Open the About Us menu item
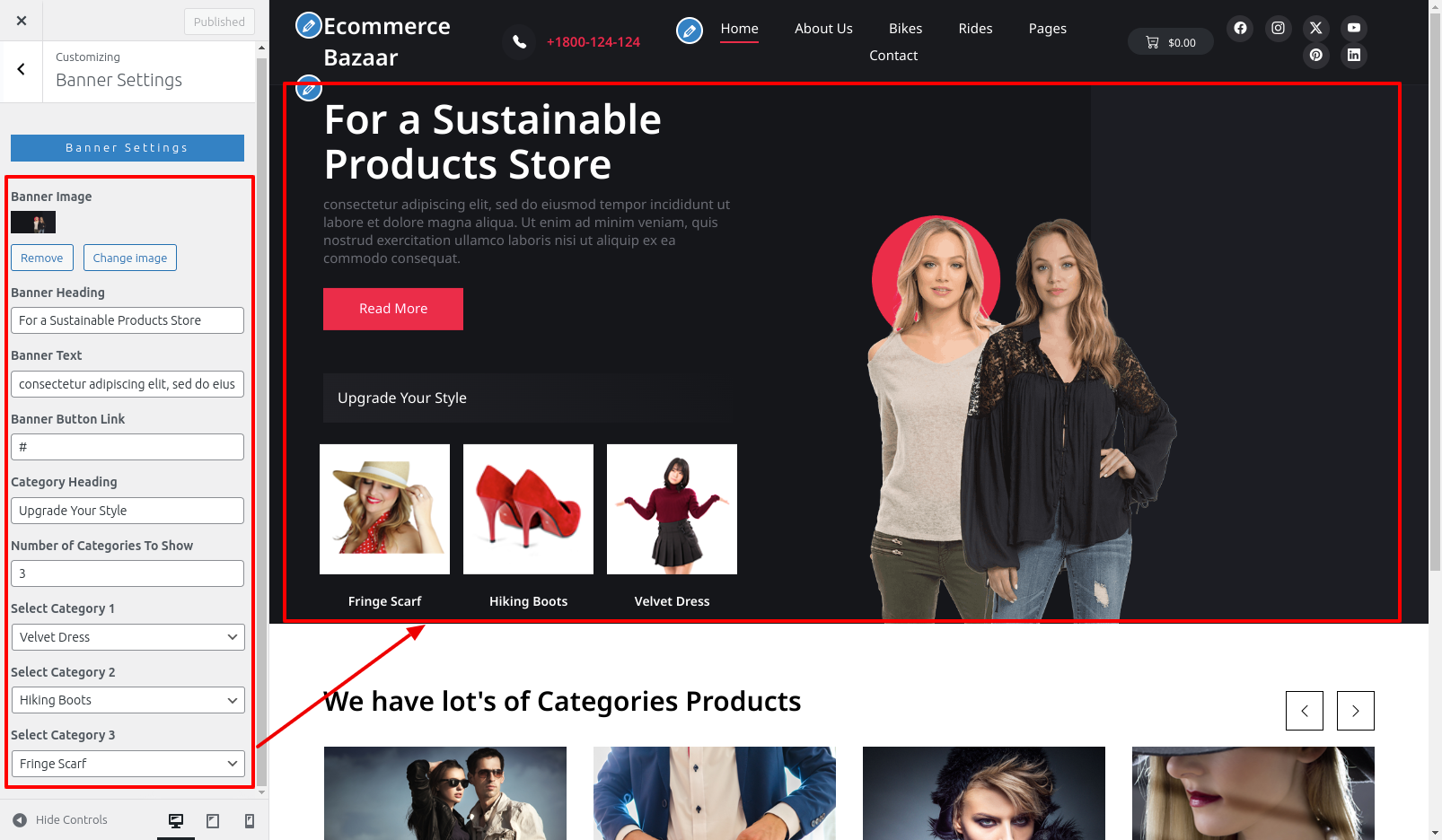The height and width of the screenshot is (840, 1442). point(823,29)
